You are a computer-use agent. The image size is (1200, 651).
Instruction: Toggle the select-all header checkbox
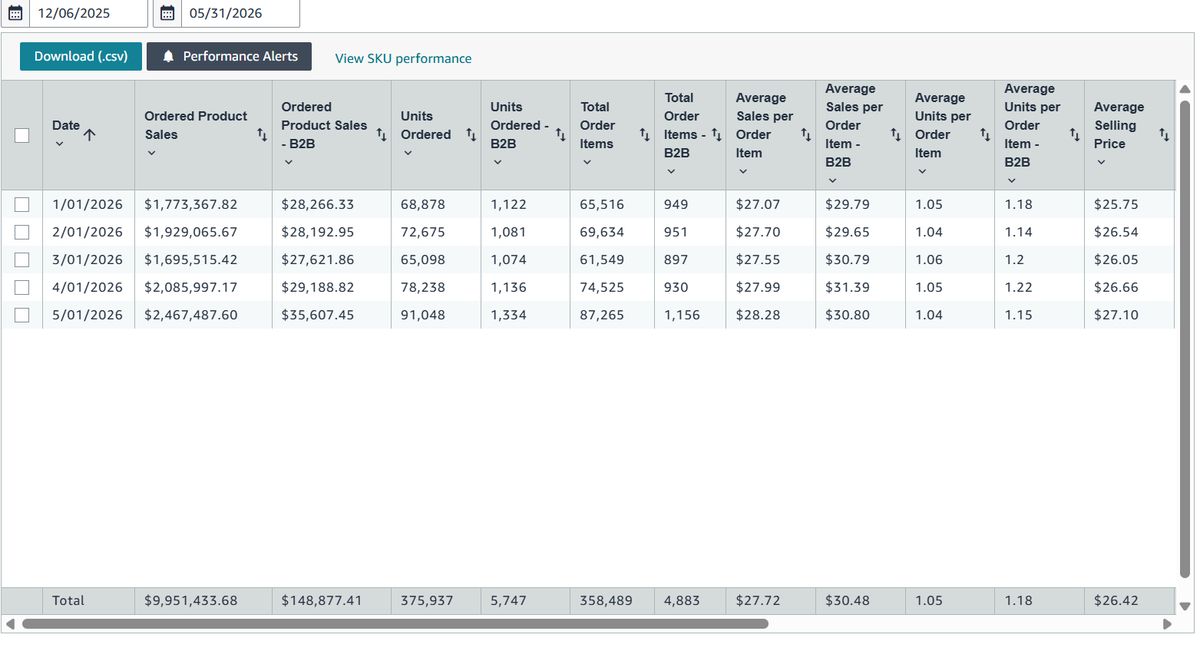pos(22,135)
